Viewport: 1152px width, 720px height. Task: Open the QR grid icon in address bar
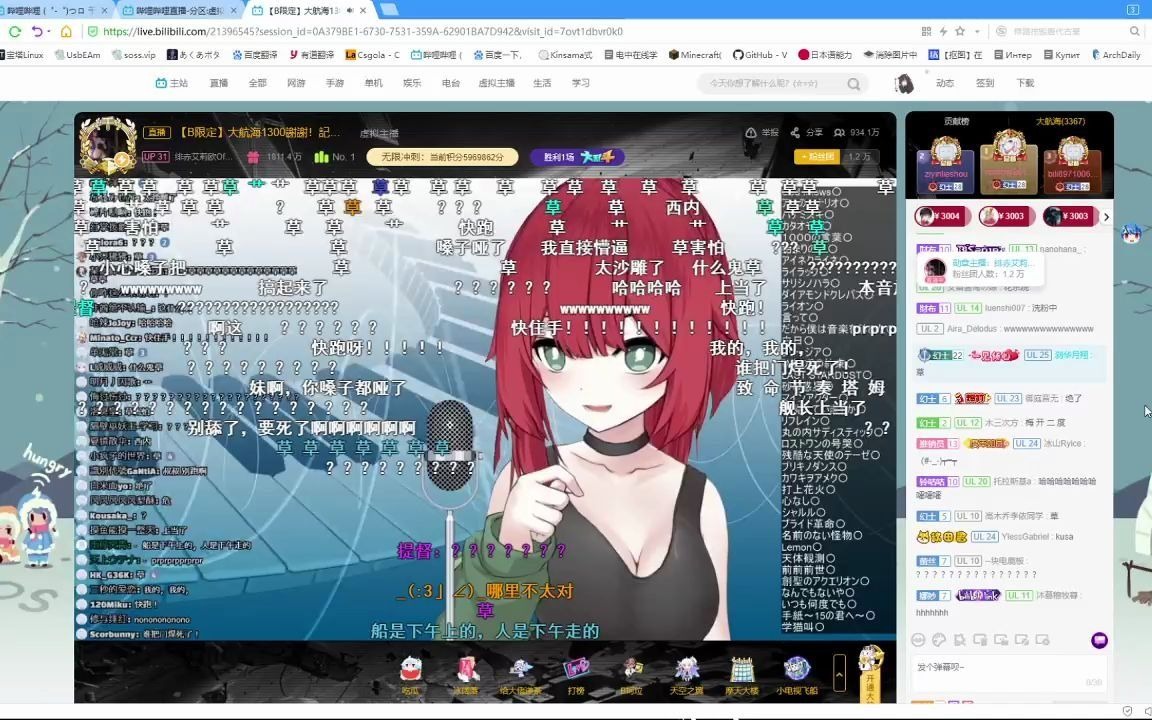pyautogui.click(x=926, y=32)
